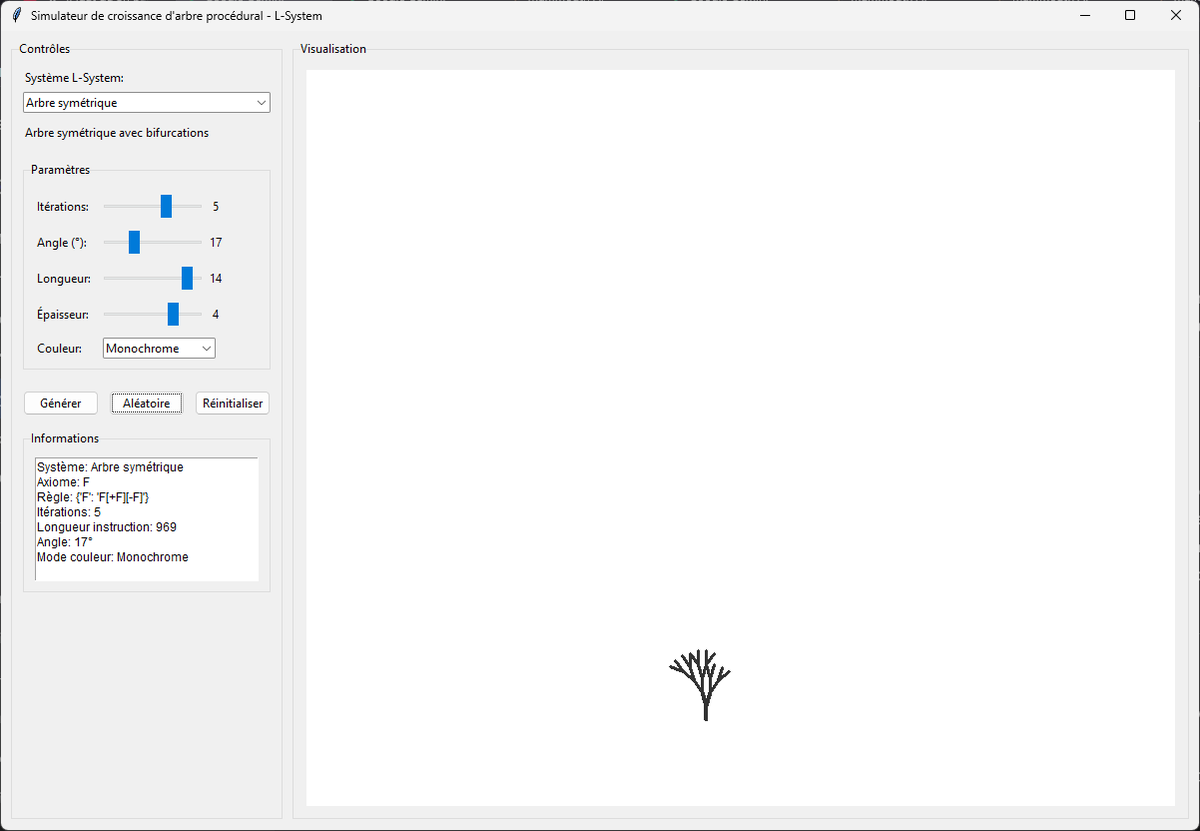Click the Angle slider handle
This screenshot has height=831, width=1200.
(136, 242)
